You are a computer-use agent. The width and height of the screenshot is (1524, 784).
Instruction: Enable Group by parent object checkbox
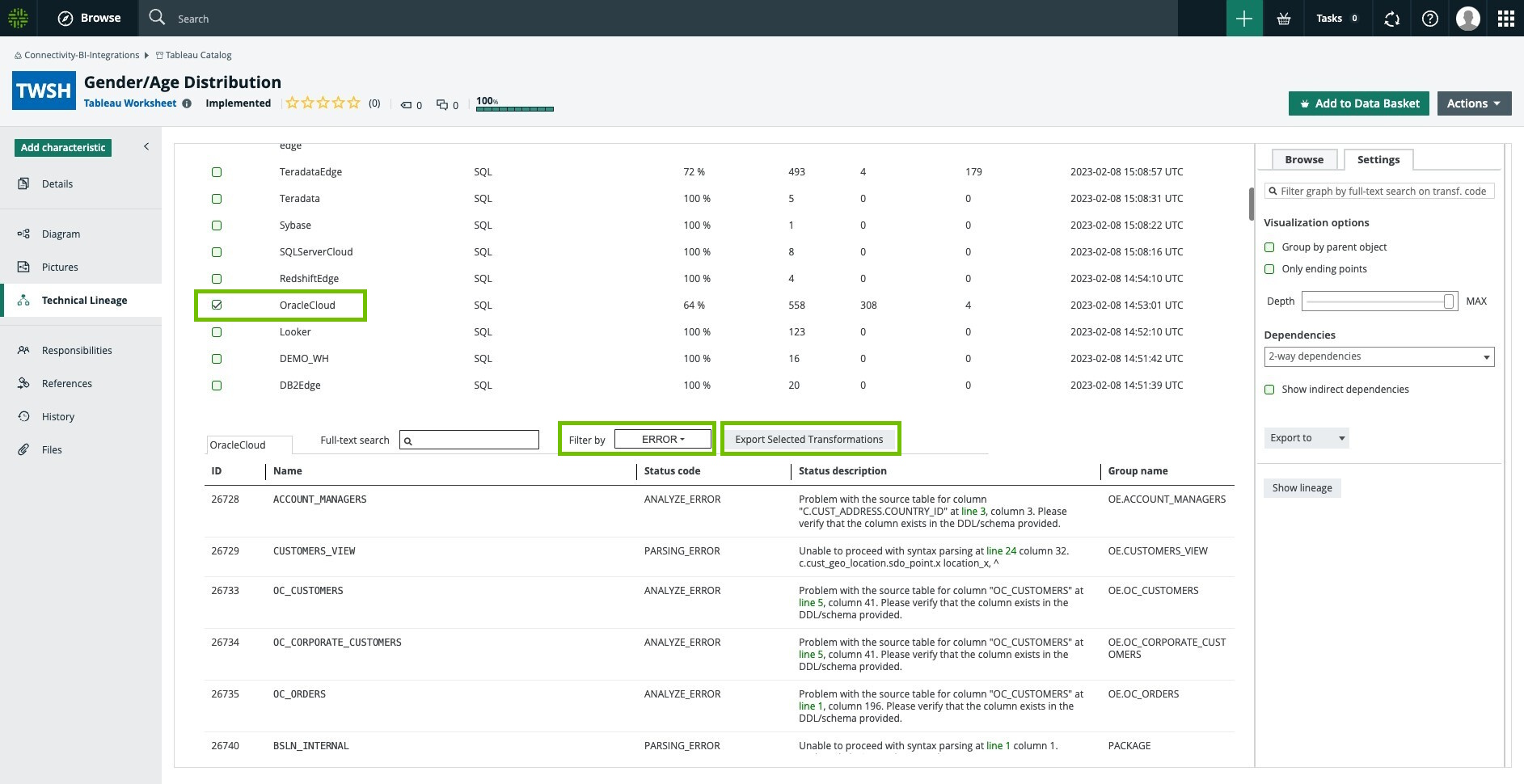1269,247
